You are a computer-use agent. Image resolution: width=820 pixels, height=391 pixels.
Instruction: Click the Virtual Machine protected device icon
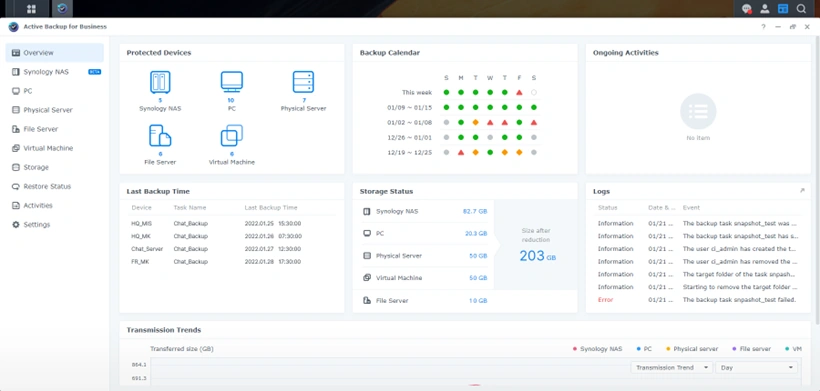pyautogui.click(x=231, y=136)
